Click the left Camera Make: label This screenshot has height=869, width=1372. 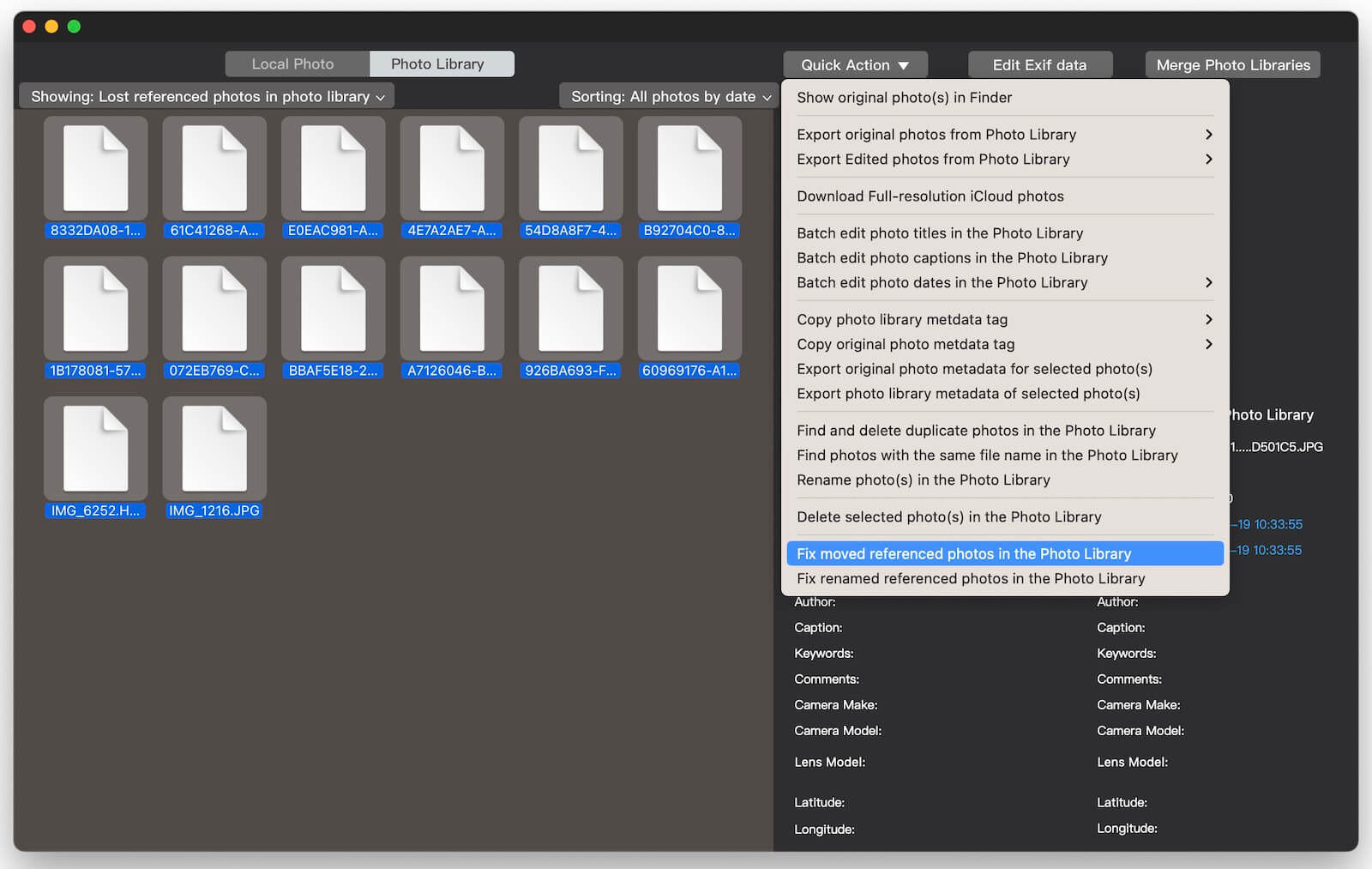tap(836, 705)
